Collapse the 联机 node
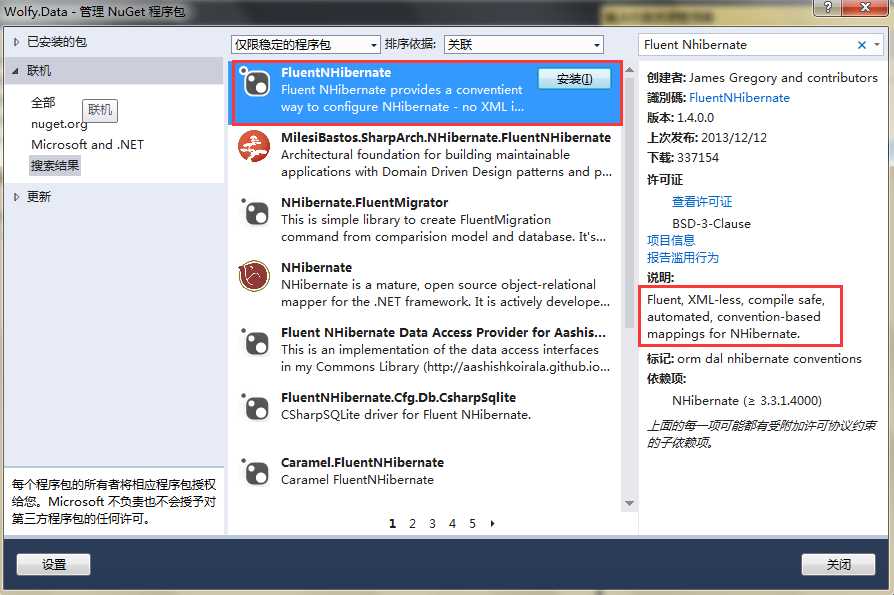 coord(15,71)
